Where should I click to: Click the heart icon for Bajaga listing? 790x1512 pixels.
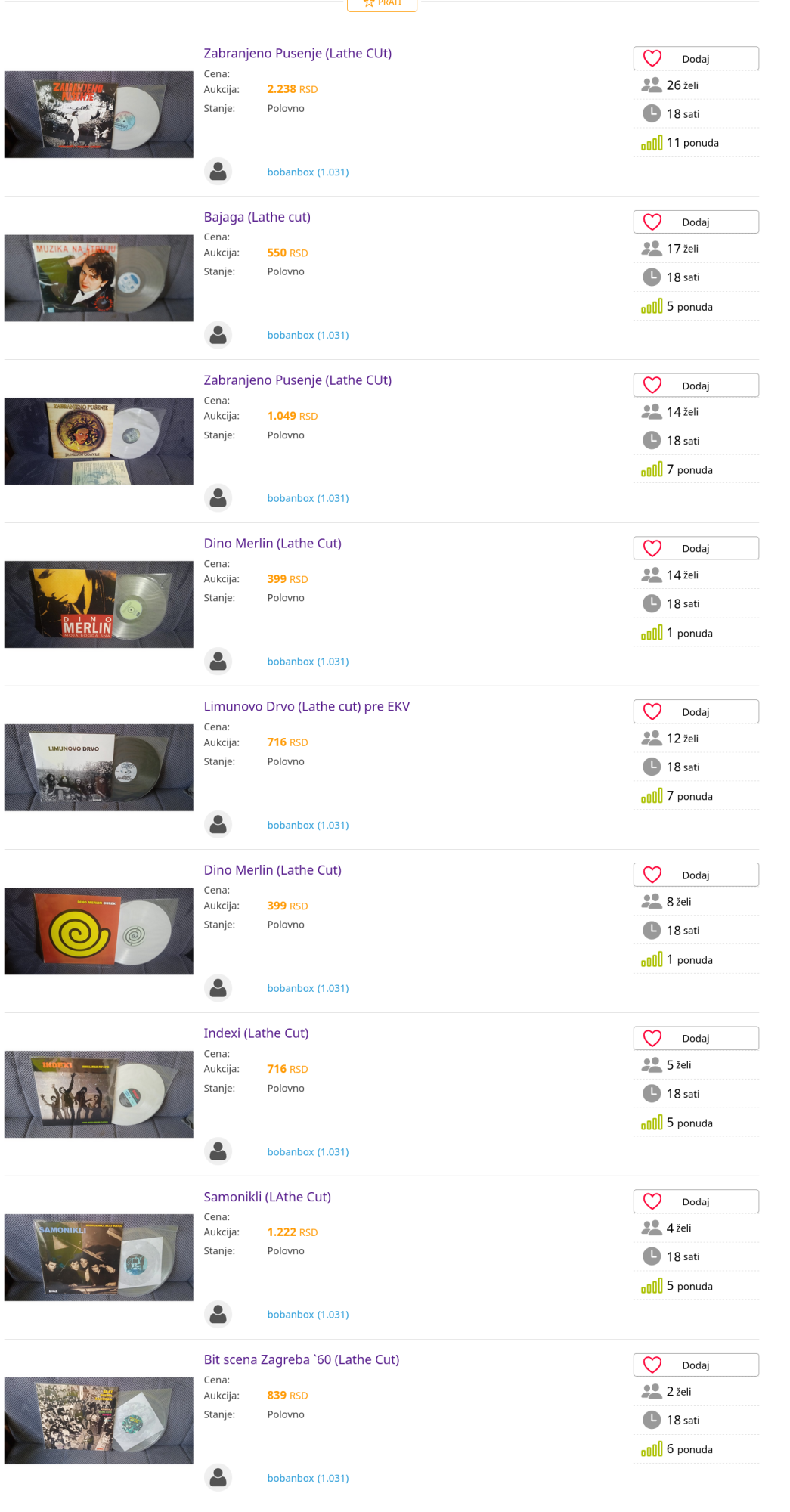coord(652,222)
